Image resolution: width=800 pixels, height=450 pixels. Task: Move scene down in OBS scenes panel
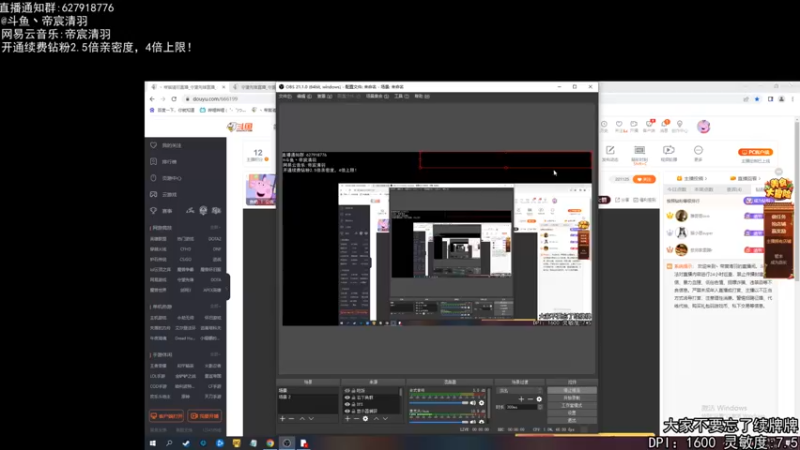pos(311,419)
